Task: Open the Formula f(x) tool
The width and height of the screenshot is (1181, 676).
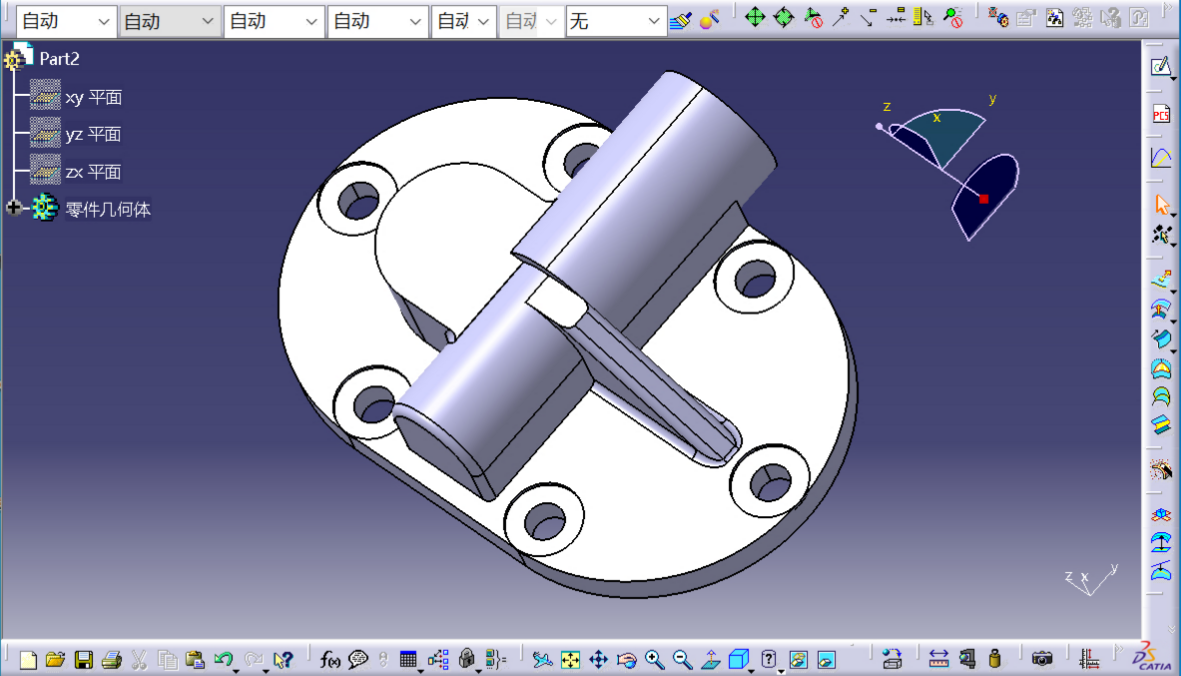Action: pyautogui.click(x=330, y=659)
